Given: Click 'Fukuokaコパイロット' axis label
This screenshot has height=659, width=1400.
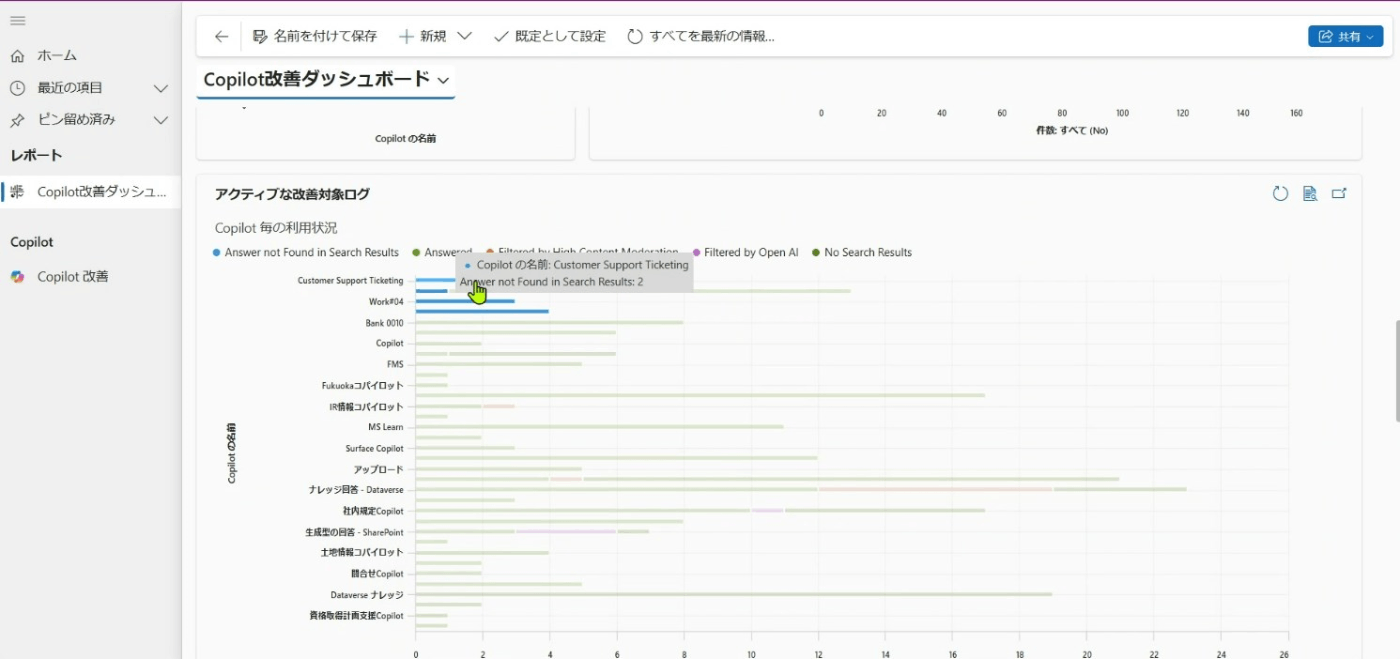Looking at the screenshot, I should point(362,386).
